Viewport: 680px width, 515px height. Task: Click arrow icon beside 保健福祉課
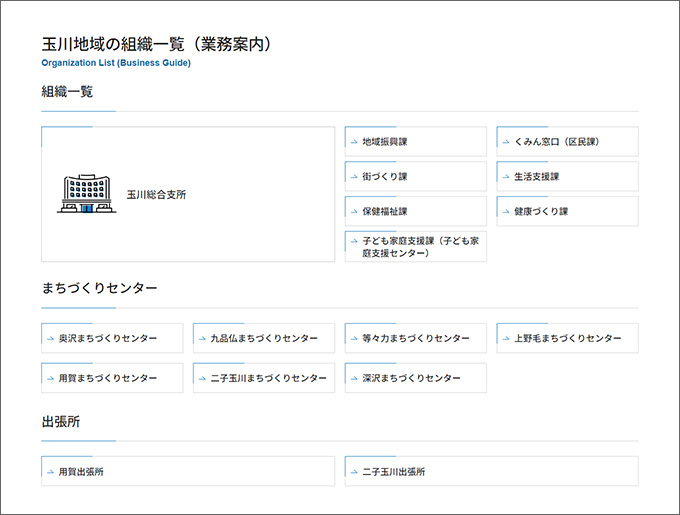click(354, 212)
